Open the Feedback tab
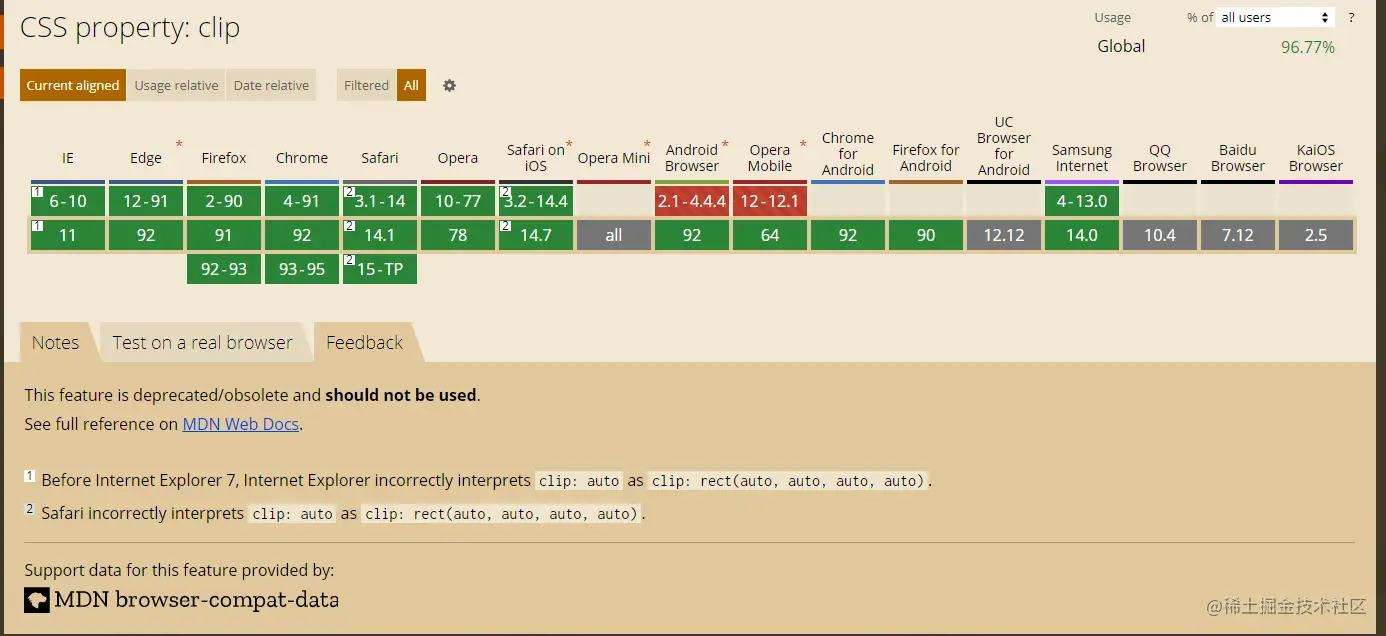 pyautogui.click(x=364, y=342)
